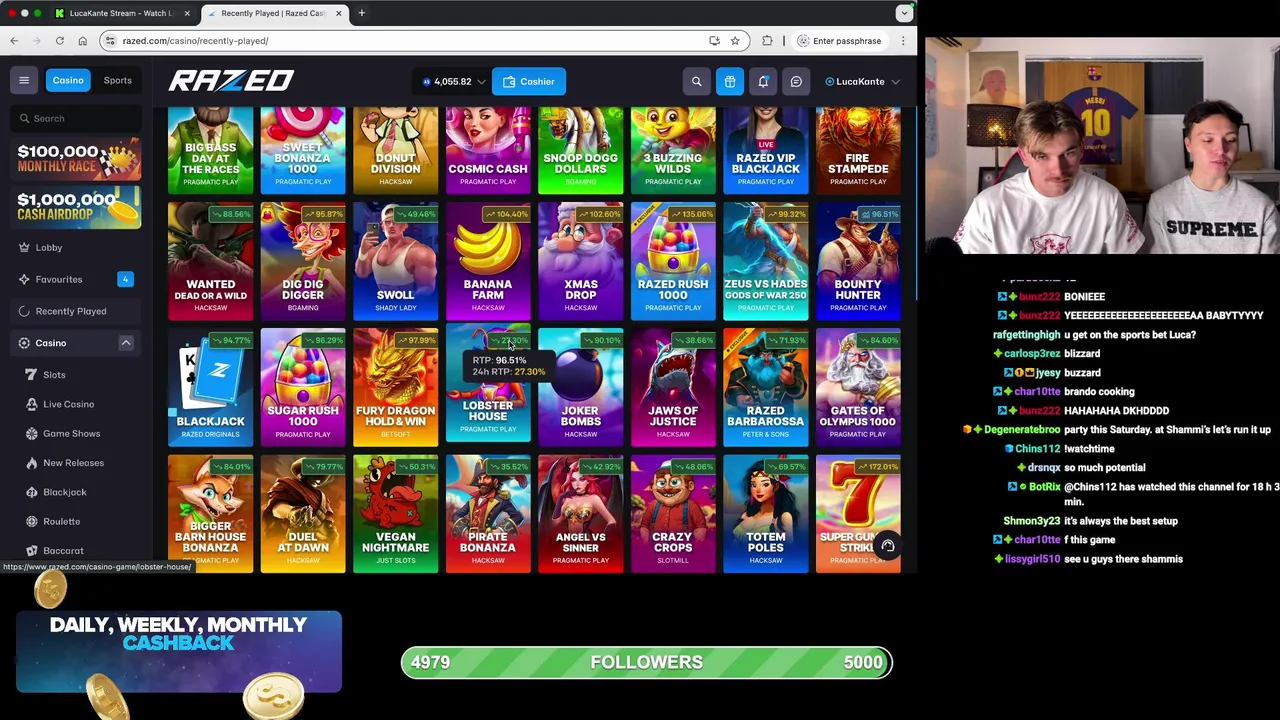Open the hamburger sidebar menu
The height and width of the screenshot is (720, 1280).
coord(24,80)
